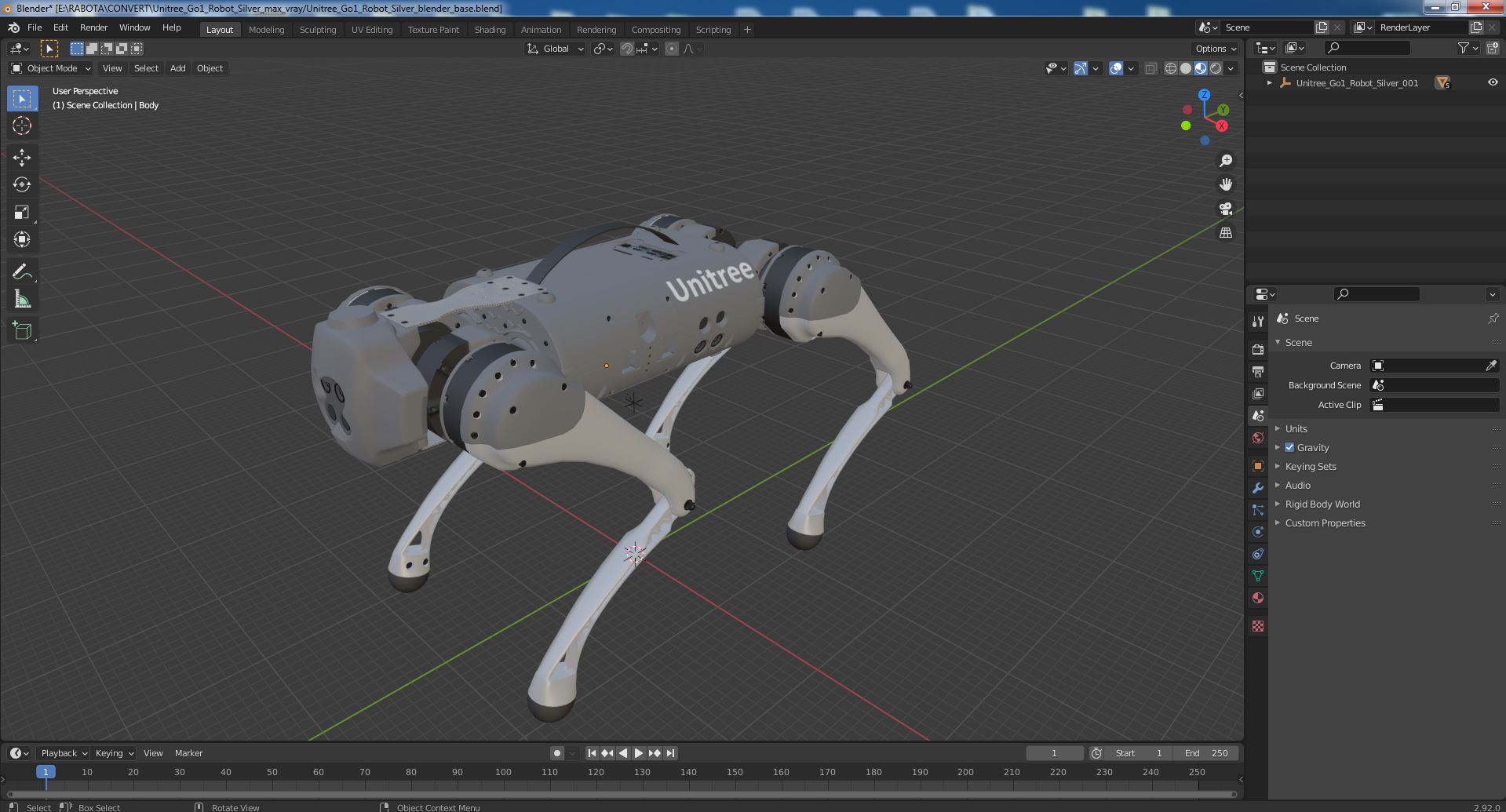Image resolution: width=1506 pixels, height=812 pixels.
Task: Activate the Scale tool
Action: point(22,213)
